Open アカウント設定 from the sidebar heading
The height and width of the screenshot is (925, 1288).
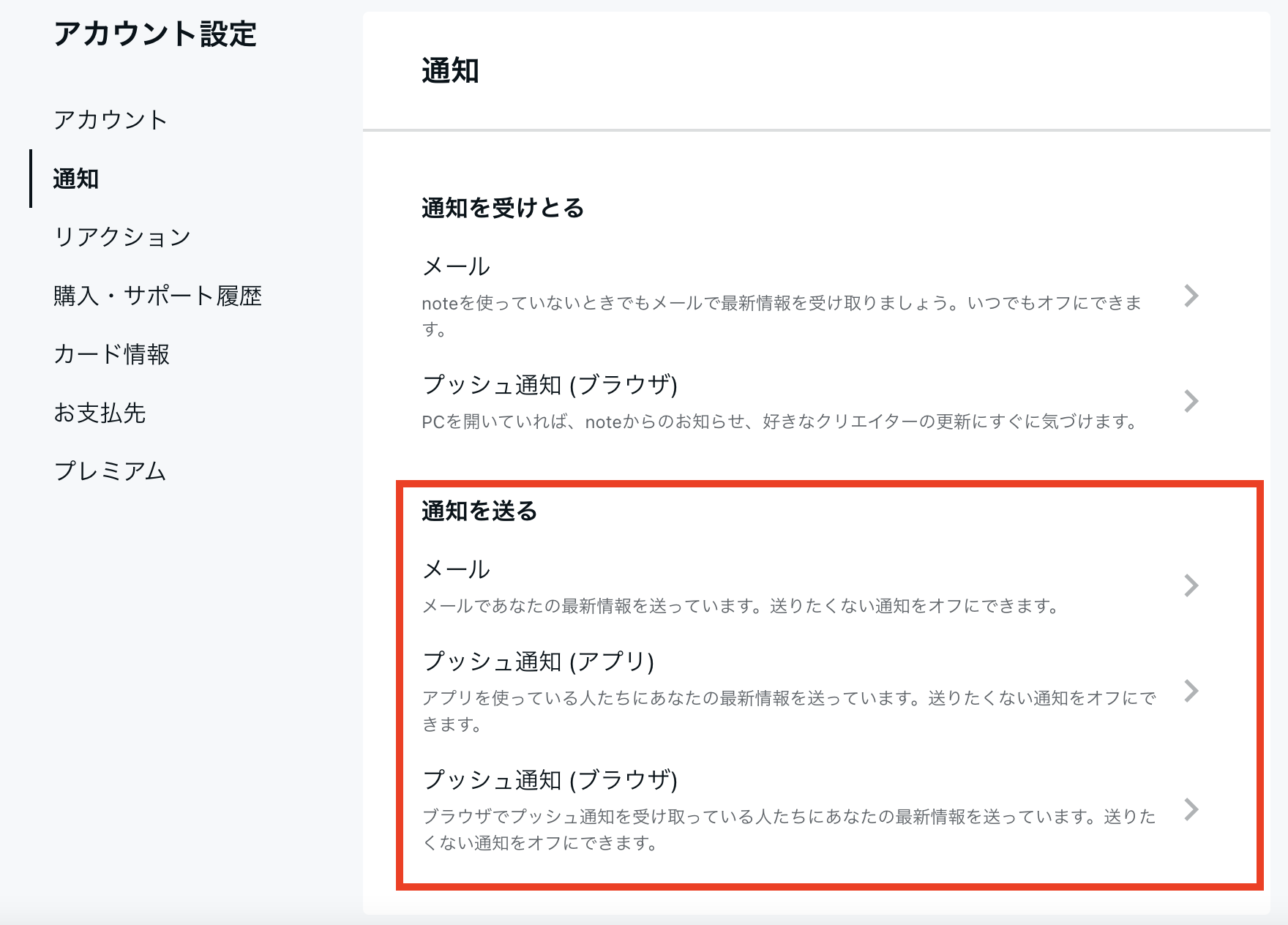click(x=156, y=34)
